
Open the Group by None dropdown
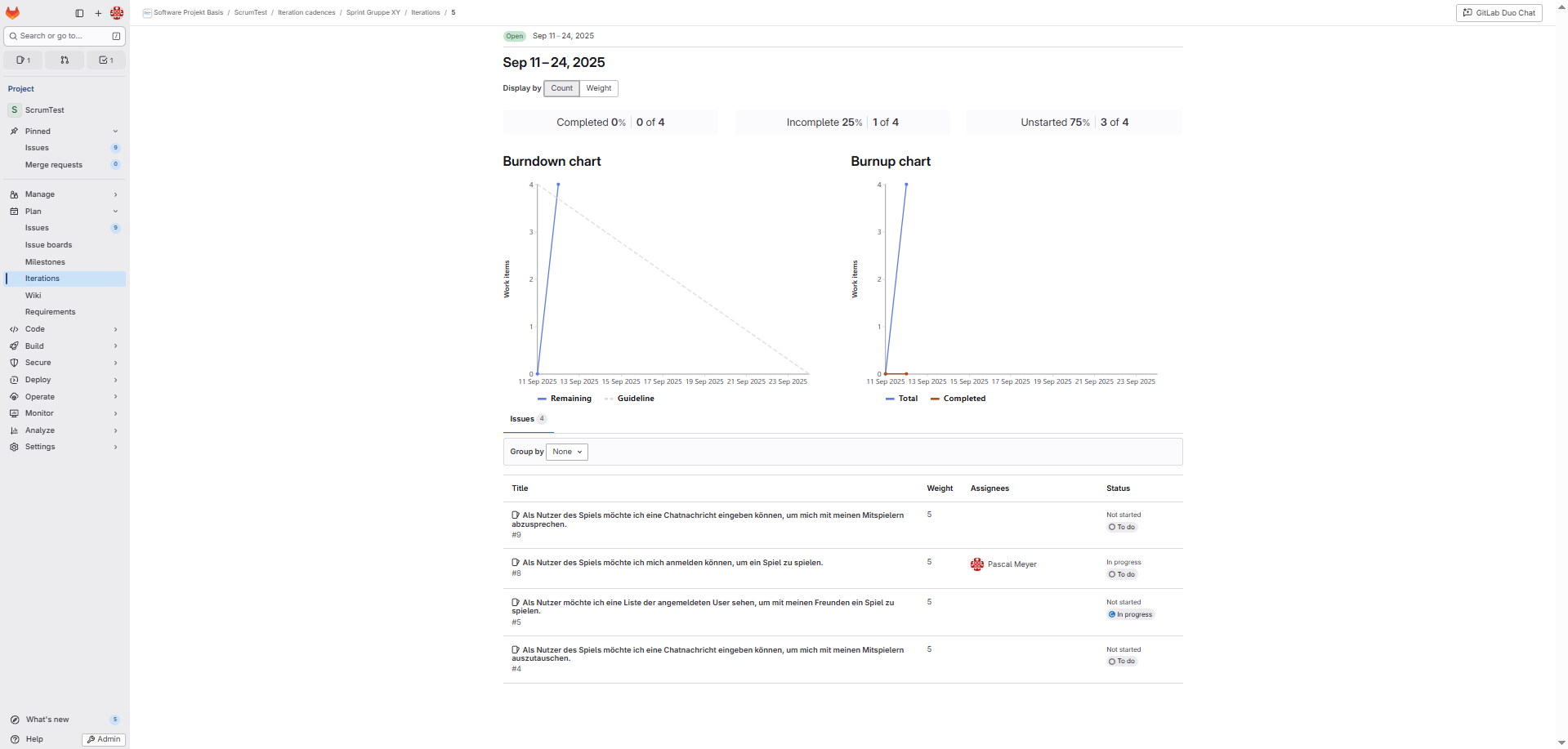pyautogui.click(x=567, y=452)
